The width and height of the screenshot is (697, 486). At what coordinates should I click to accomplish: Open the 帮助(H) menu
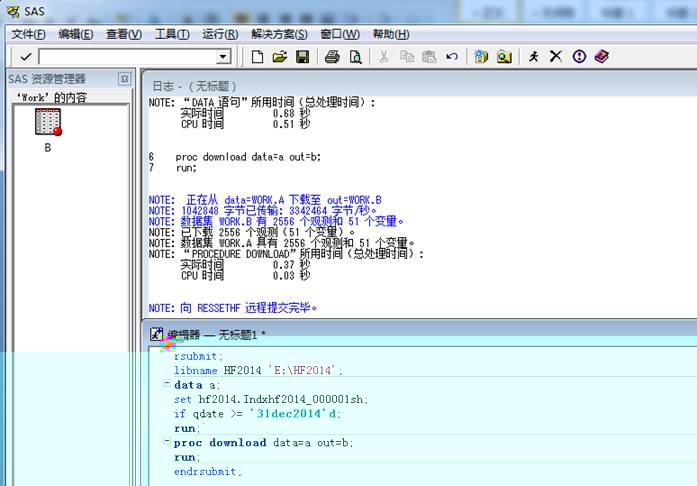click(x=391, y=34)
